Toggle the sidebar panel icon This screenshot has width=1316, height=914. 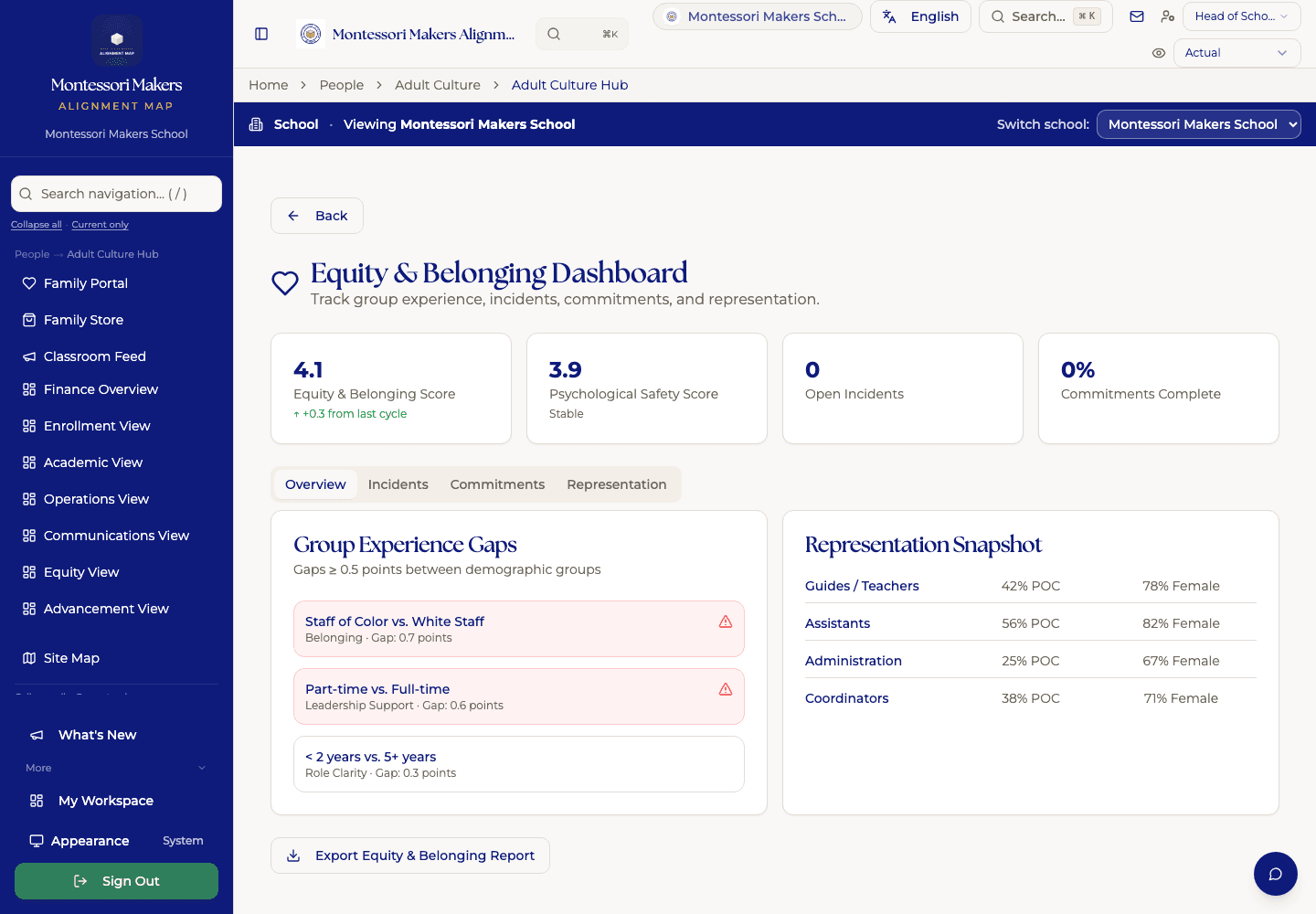tap(261, 34)
